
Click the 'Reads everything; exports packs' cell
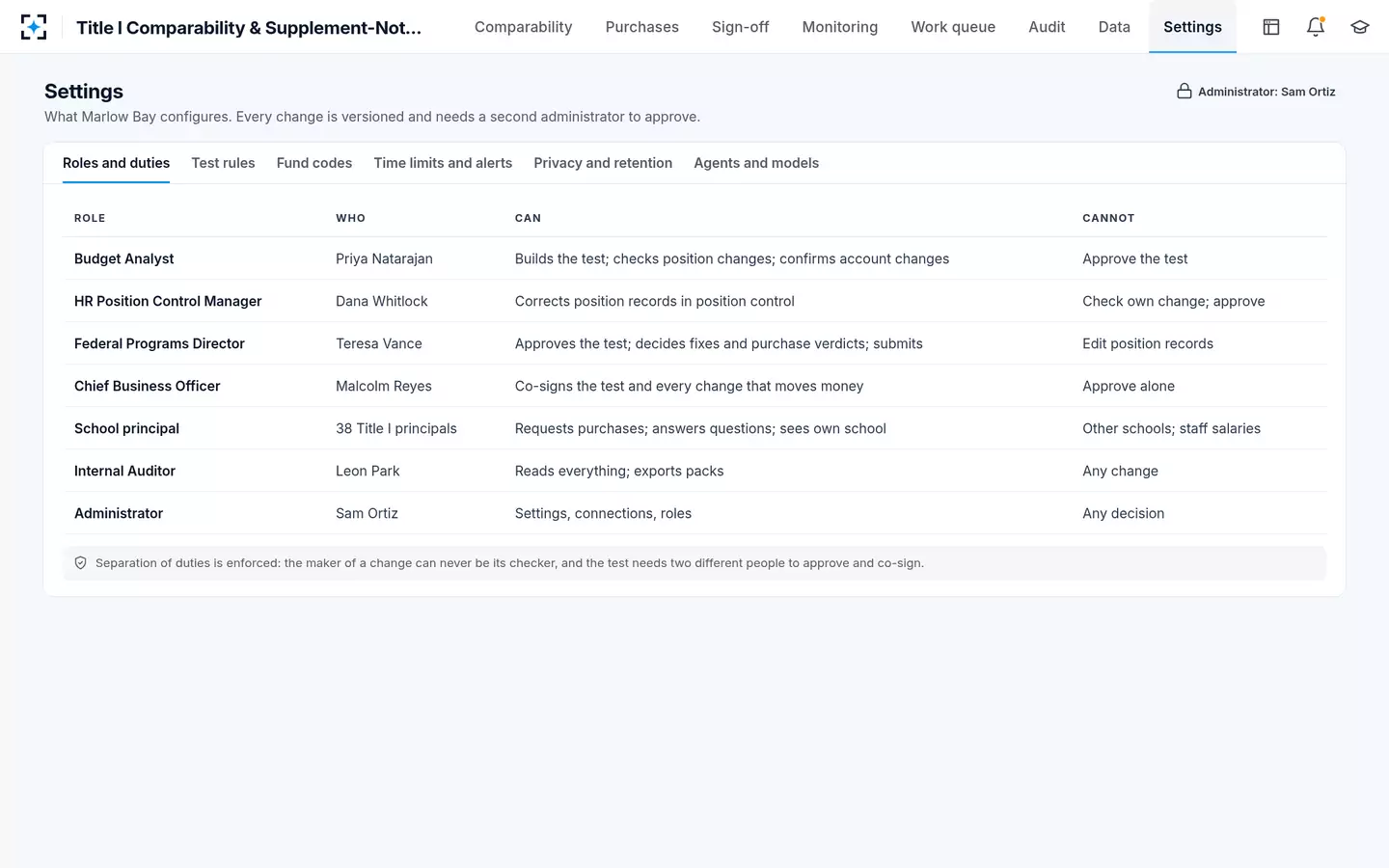click(x=619, y=471)
